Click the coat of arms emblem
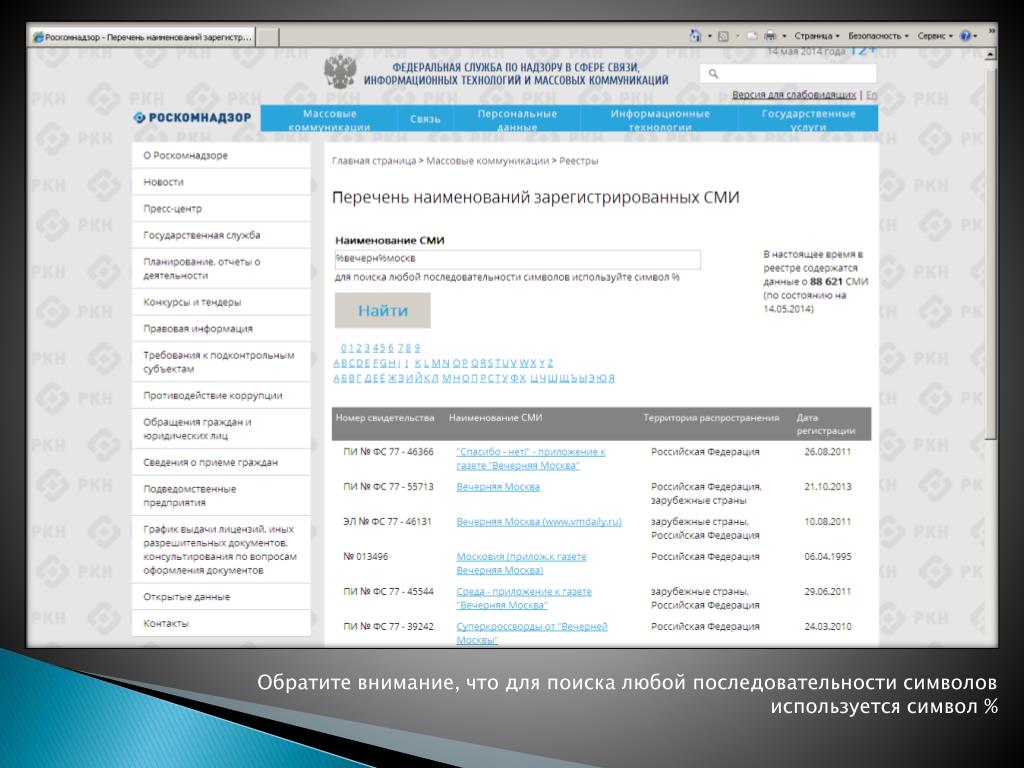Viewport: 1024px width, 768px height. [340, 72]
